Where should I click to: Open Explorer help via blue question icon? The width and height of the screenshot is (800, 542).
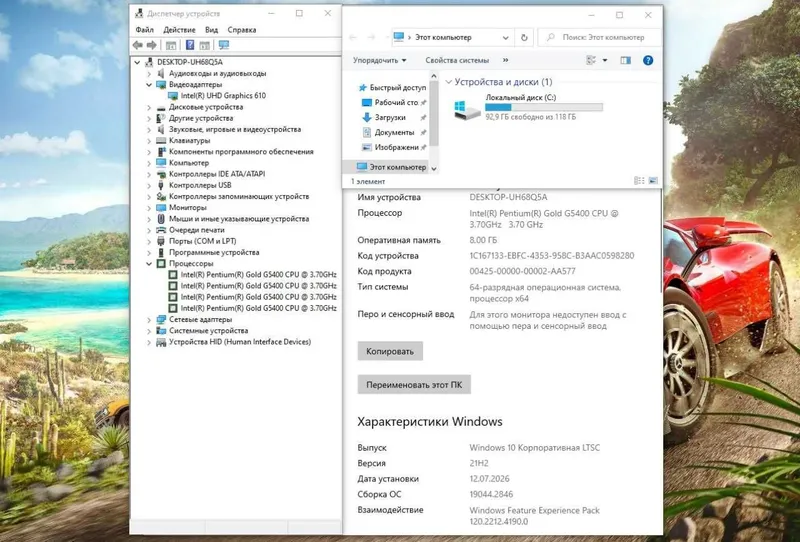click(x=648, y=60)
